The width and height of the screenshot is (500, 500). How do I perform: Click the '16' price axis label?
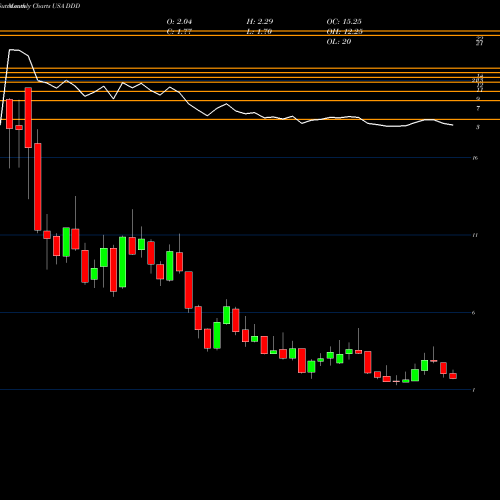coord(475,158)
